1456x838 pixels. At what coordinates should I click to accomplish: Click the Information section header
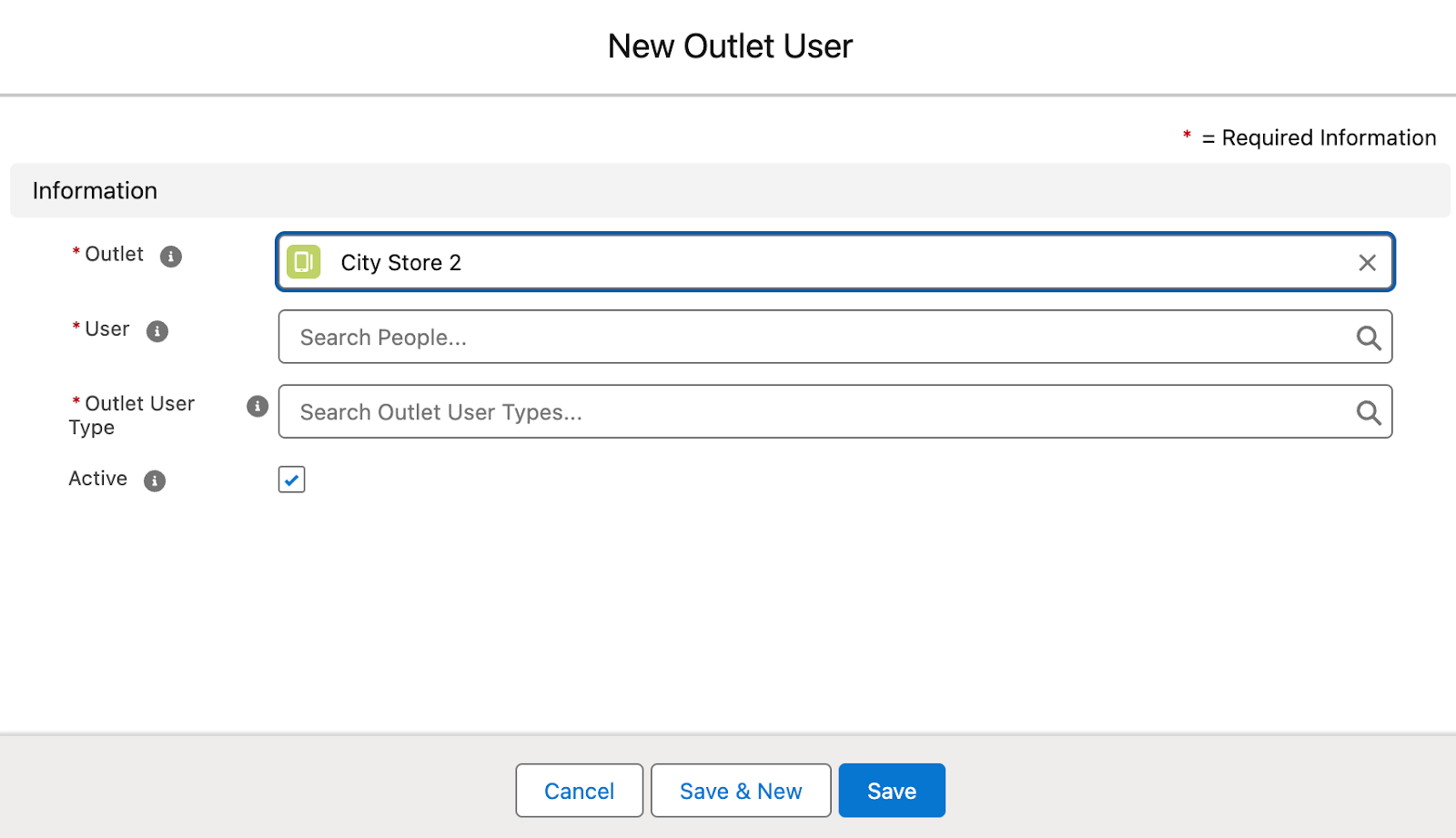coord(95,190)
